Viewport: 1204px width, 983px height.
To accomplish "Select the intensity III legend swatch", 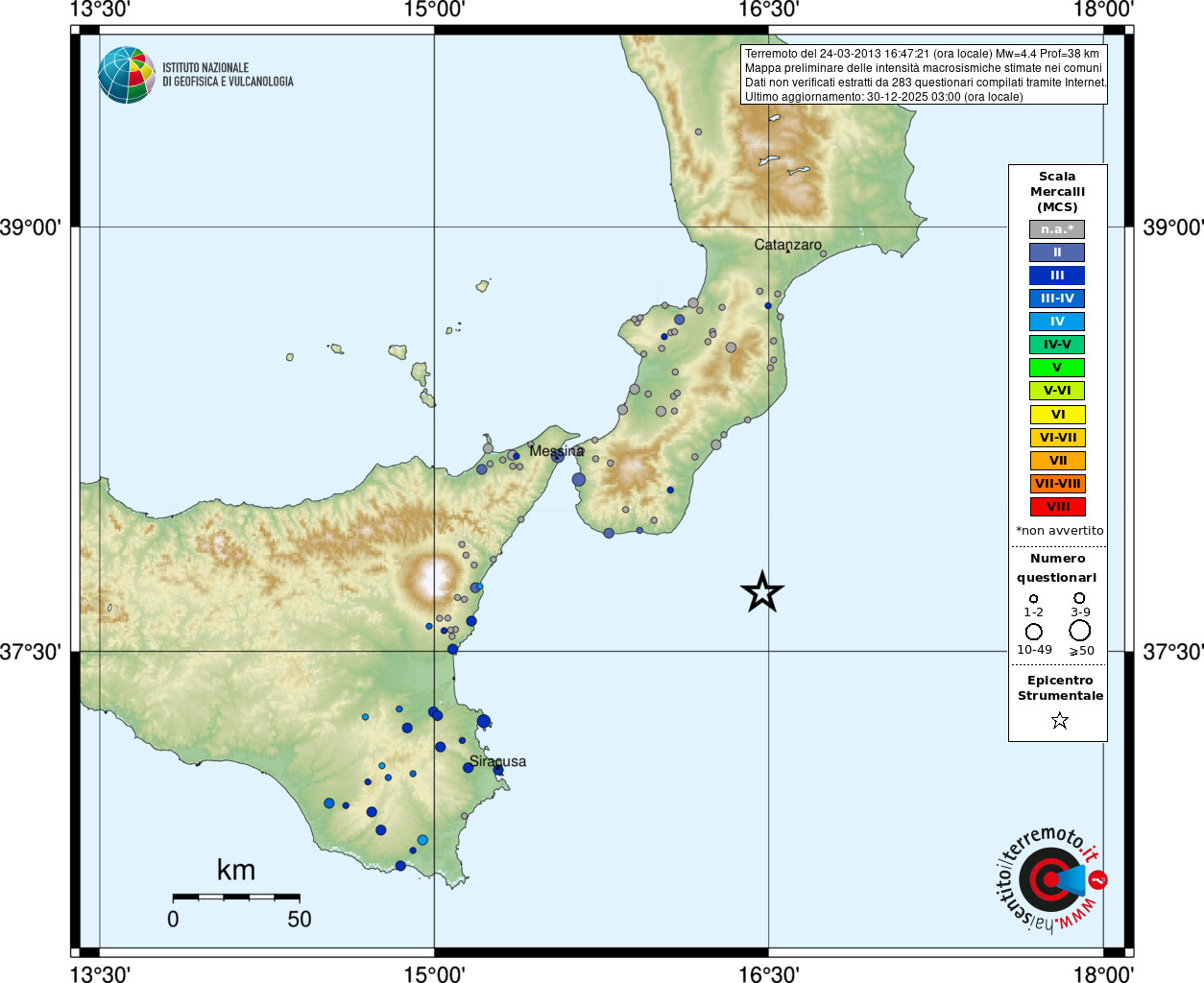I will click(x=1057, y=276).
